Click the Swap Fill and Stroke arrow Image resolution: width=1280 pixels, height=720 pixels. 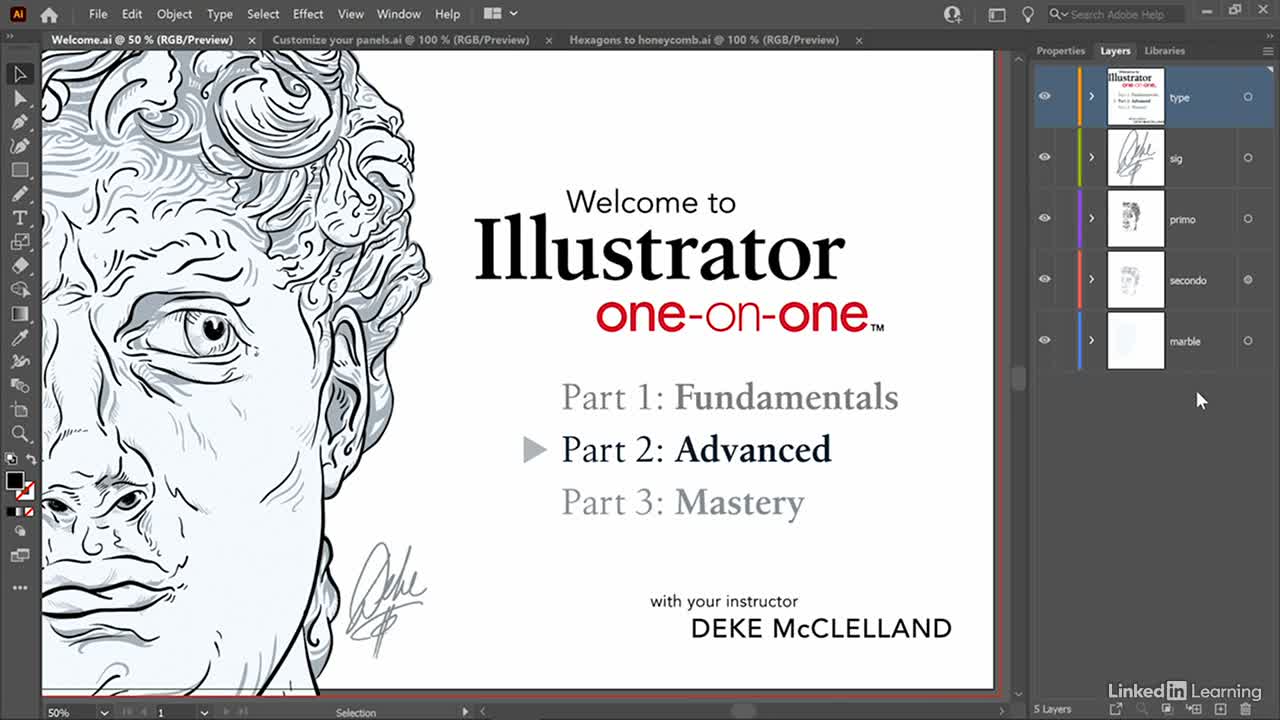coord(31,460)
